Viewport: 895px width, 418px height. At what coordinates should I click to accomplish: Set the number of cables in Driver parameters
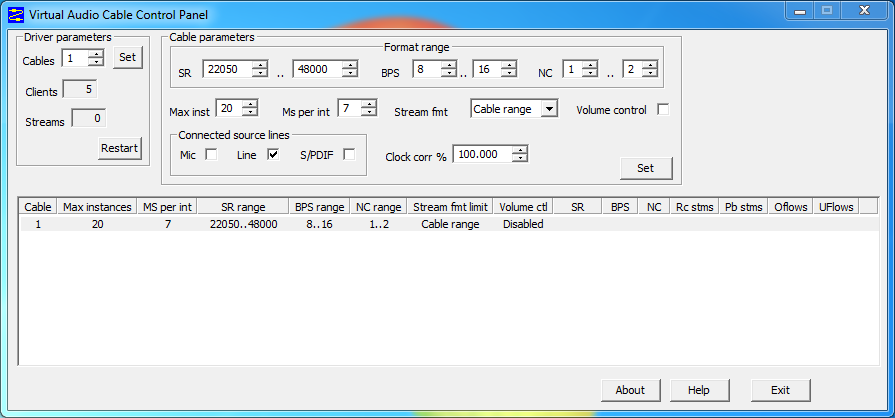(x=127, y=58)
